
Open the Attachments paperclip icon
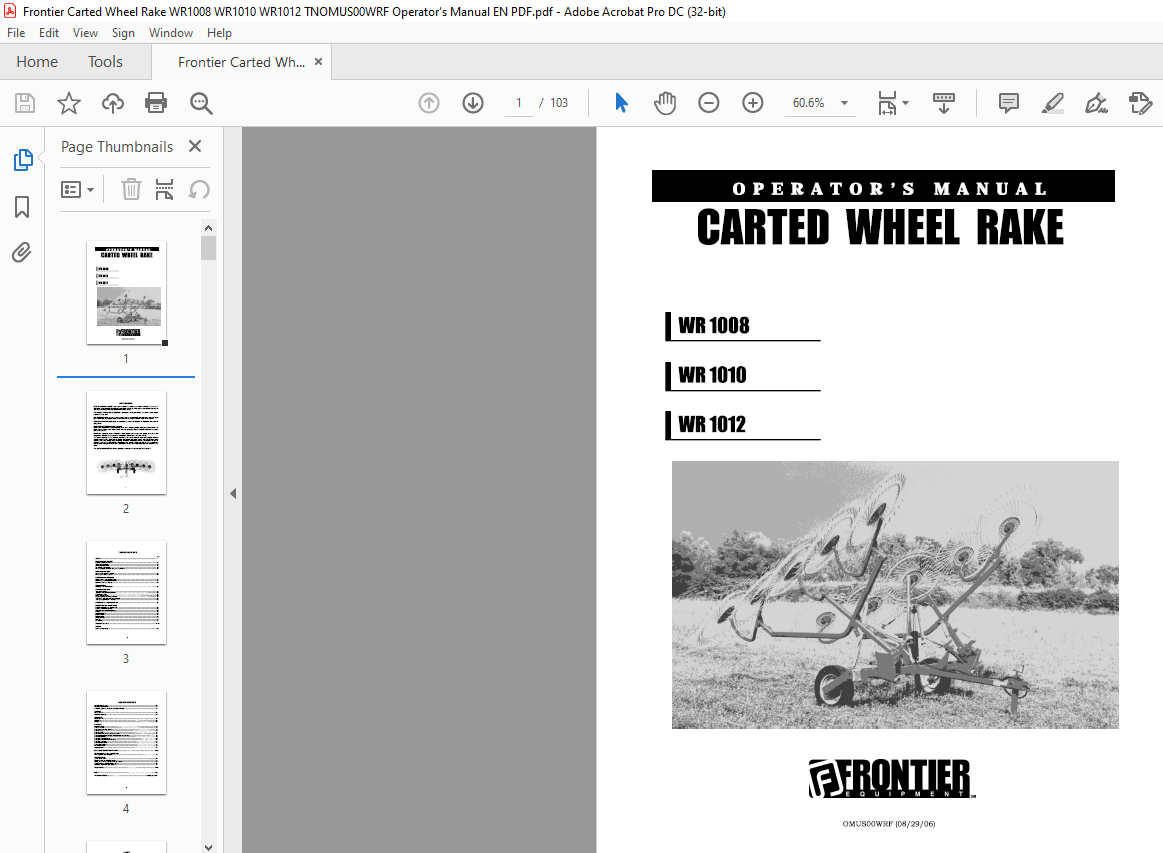click(x=22, y=253)
